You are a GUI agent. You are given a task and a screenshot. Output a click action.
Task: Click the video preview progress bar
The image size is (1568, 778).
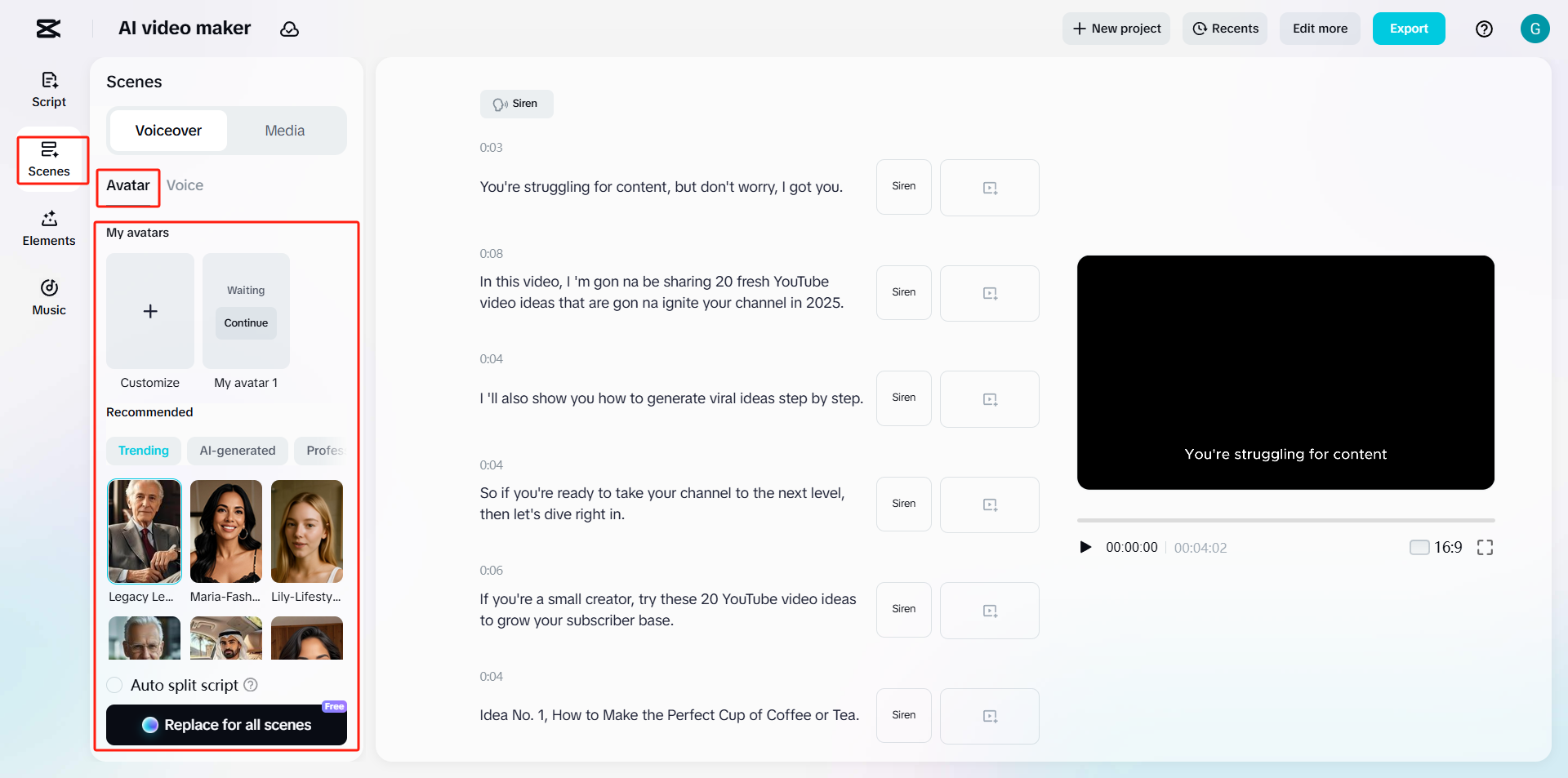(1285, 520)
